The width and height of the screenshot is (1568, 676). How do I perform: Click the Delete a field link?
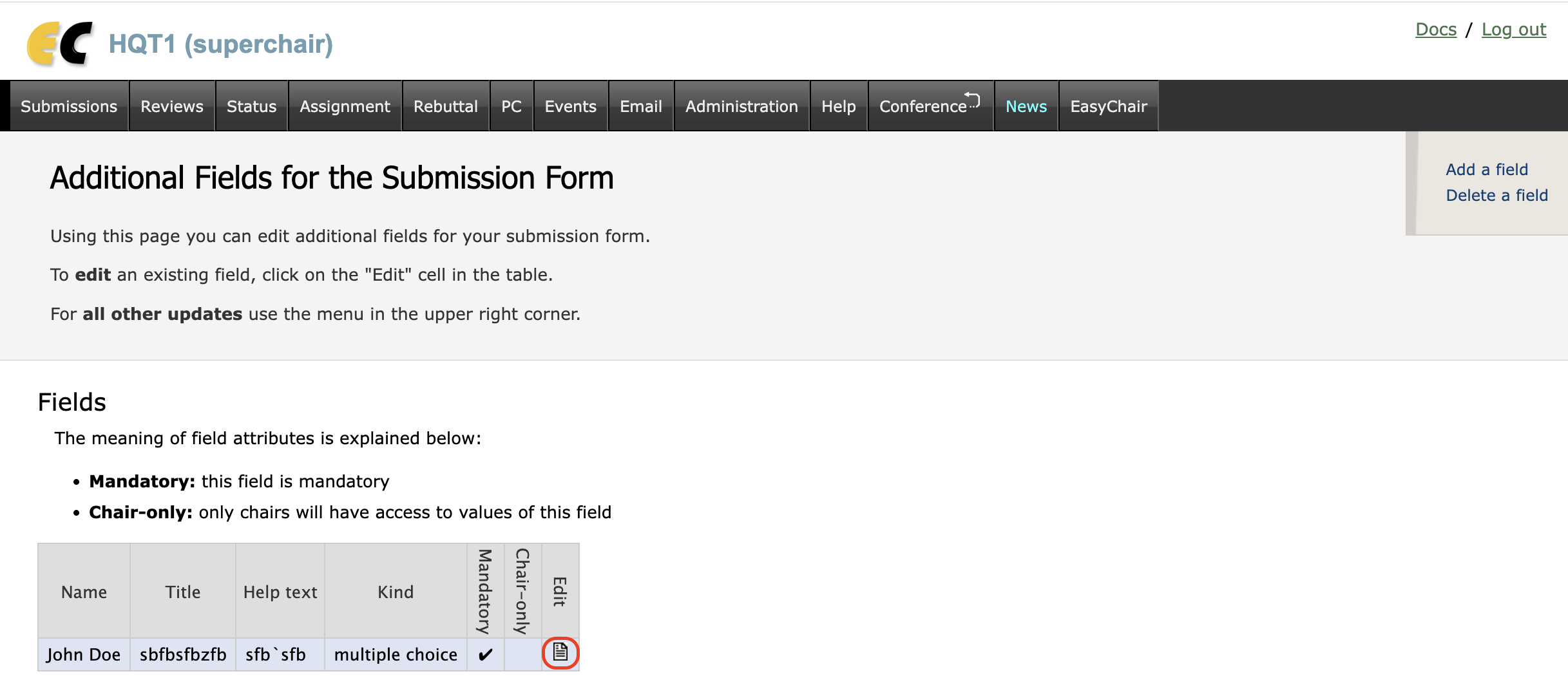pos(1496,195)
